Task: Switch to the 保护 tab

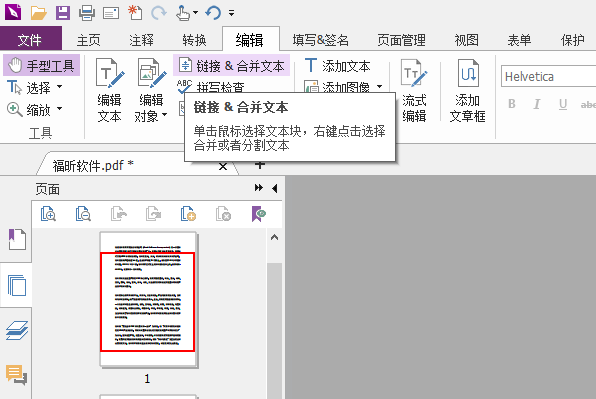Action: [572, 40]
